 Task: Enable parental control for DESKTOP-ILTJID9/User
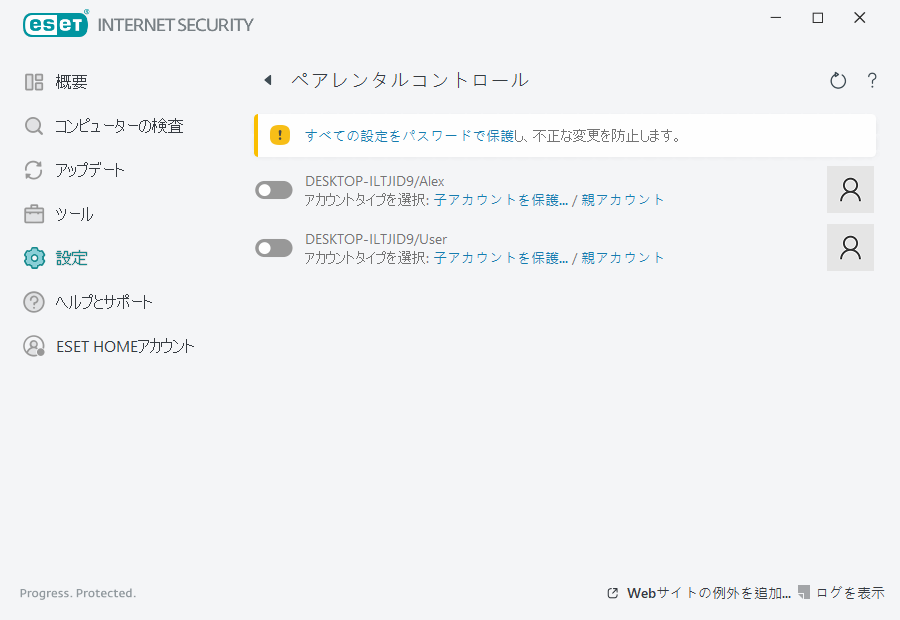[x=273, y=247]
